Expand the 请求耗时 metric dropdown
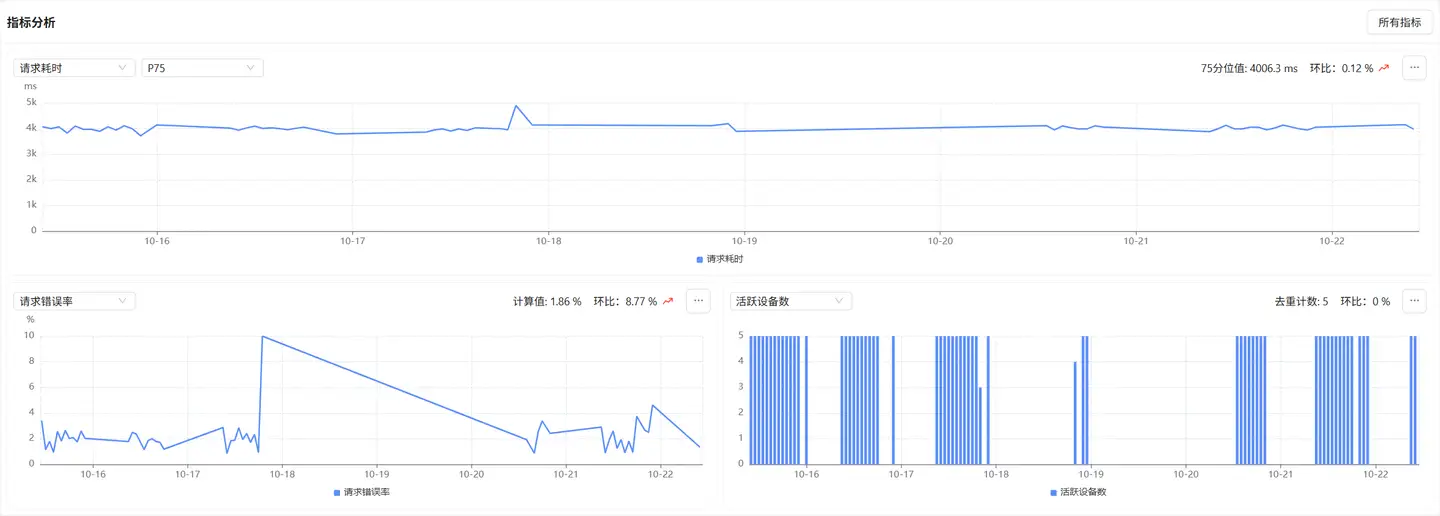The image size is (1440, 516). tap(74, 68)
